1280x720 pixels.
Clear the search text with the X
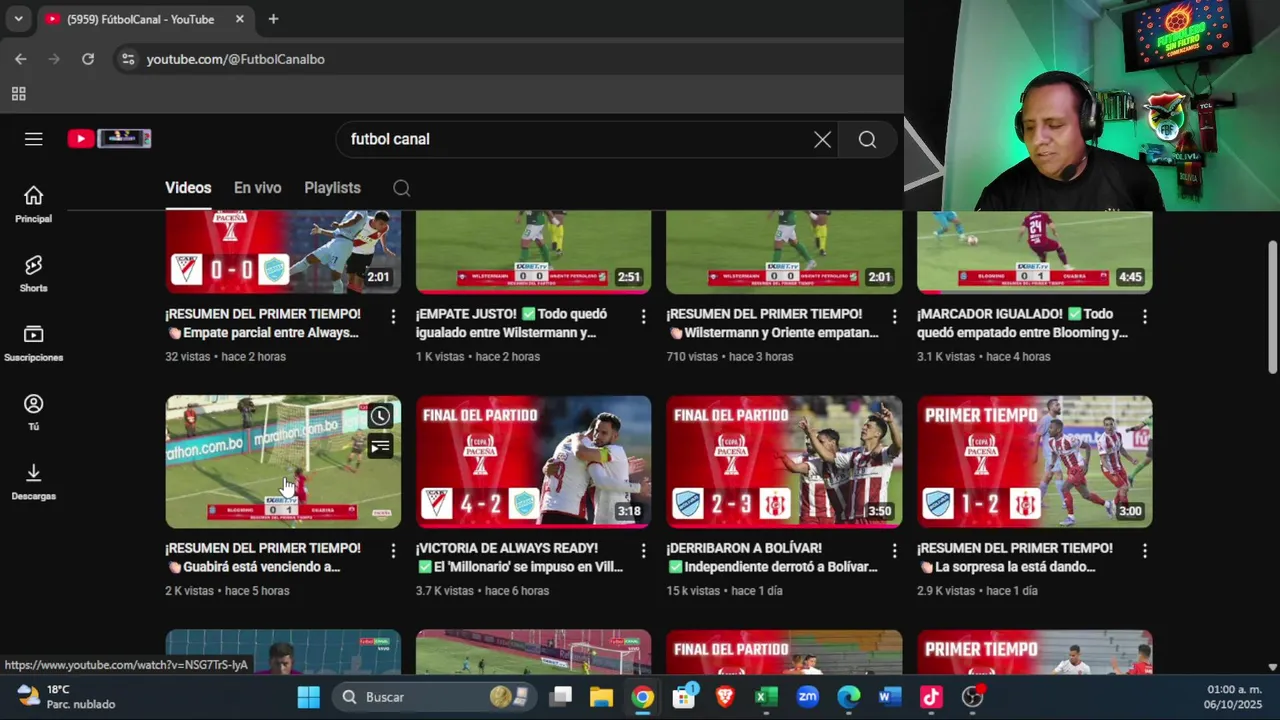tap(822, 140)
